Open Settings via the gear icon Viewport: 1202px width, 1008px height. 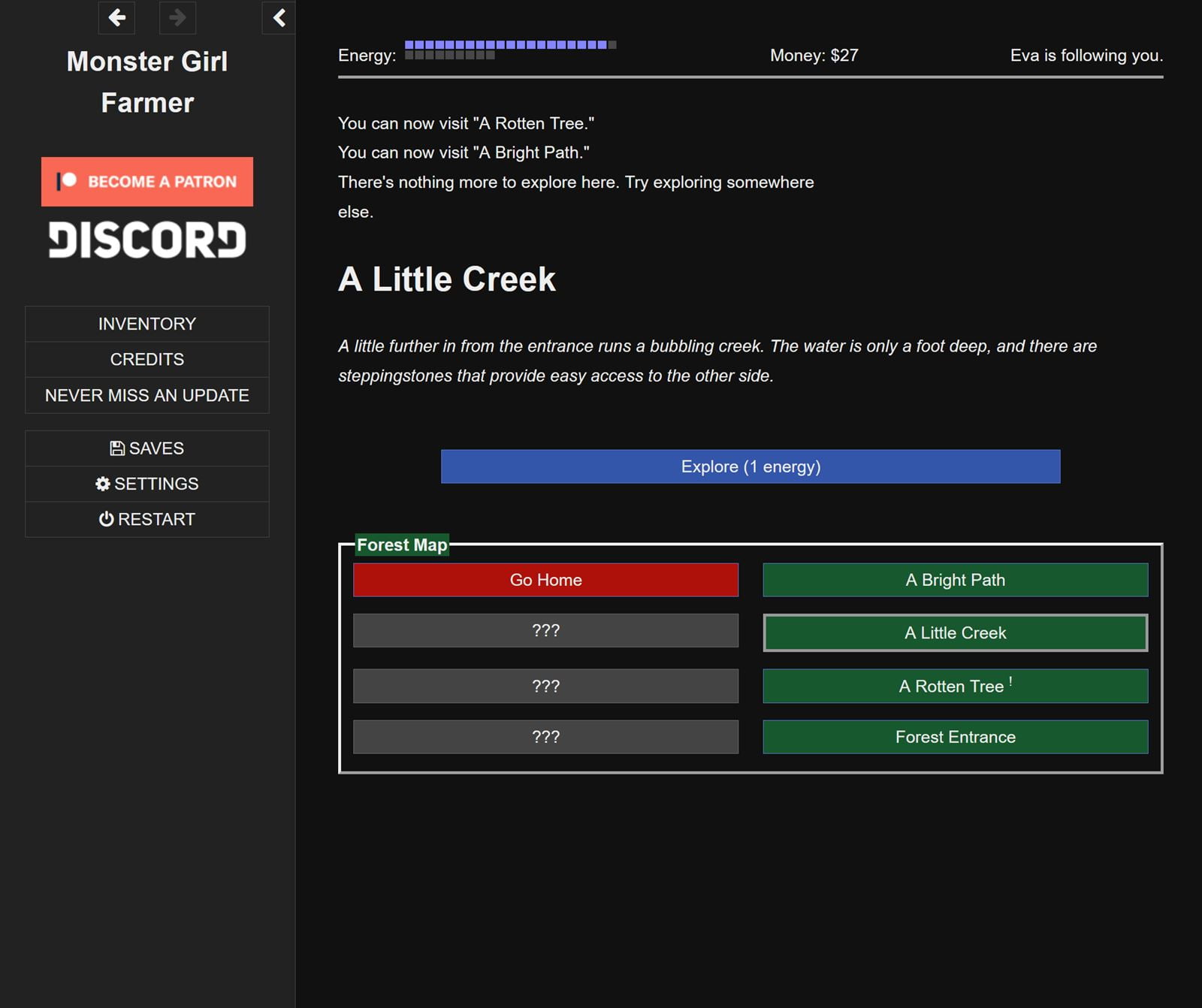(x=104, y=484)
